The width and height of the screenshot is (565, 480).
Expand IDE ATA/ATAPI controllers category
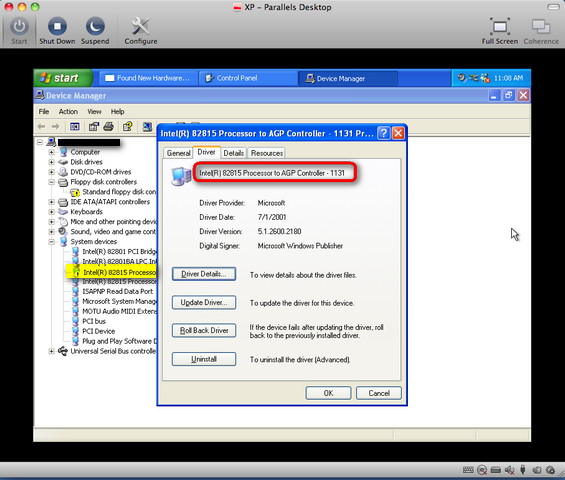click(52, 202)
